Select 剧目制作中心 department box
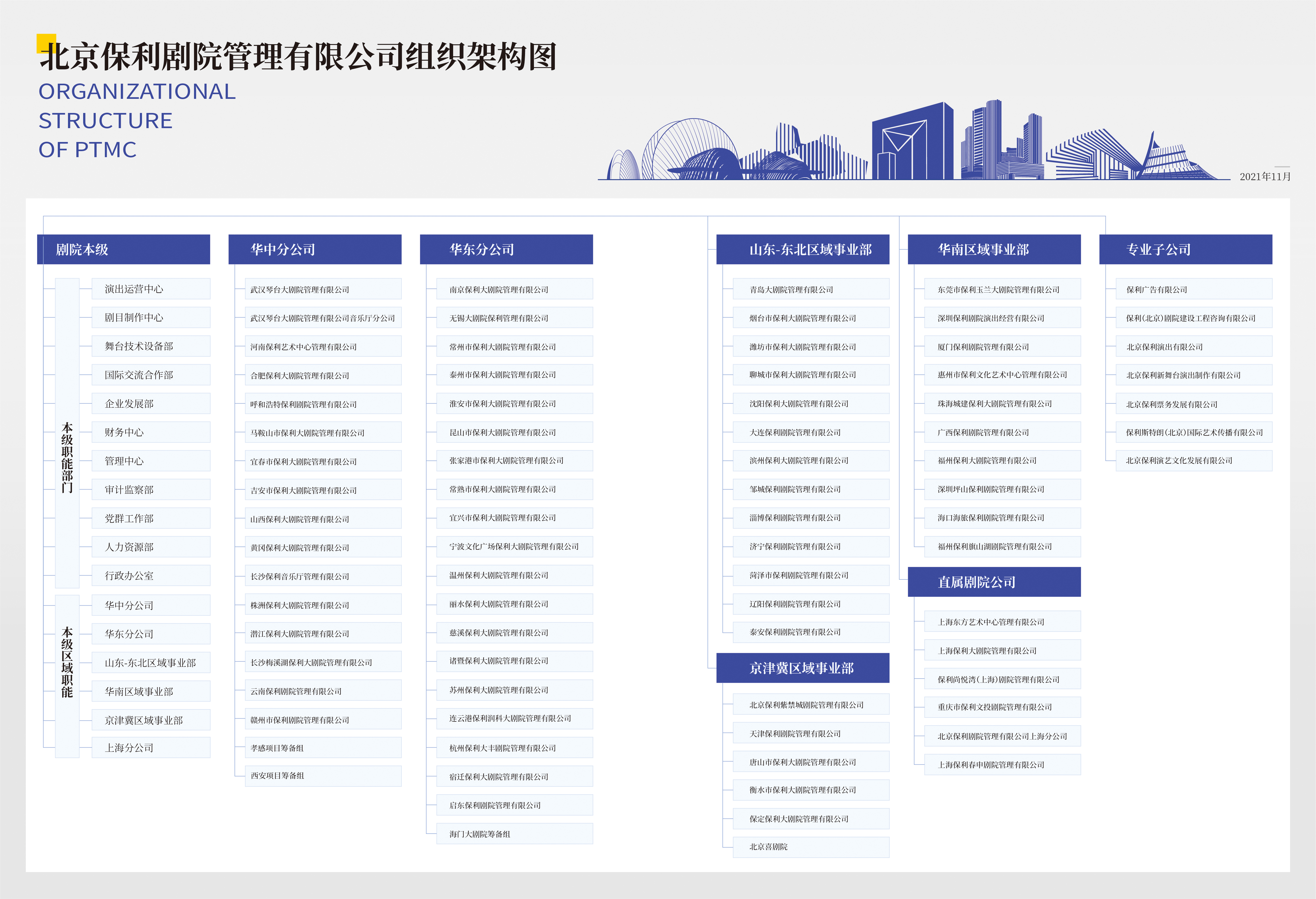This screenshot has height=899, width=1316. click(x=151, y=318)
